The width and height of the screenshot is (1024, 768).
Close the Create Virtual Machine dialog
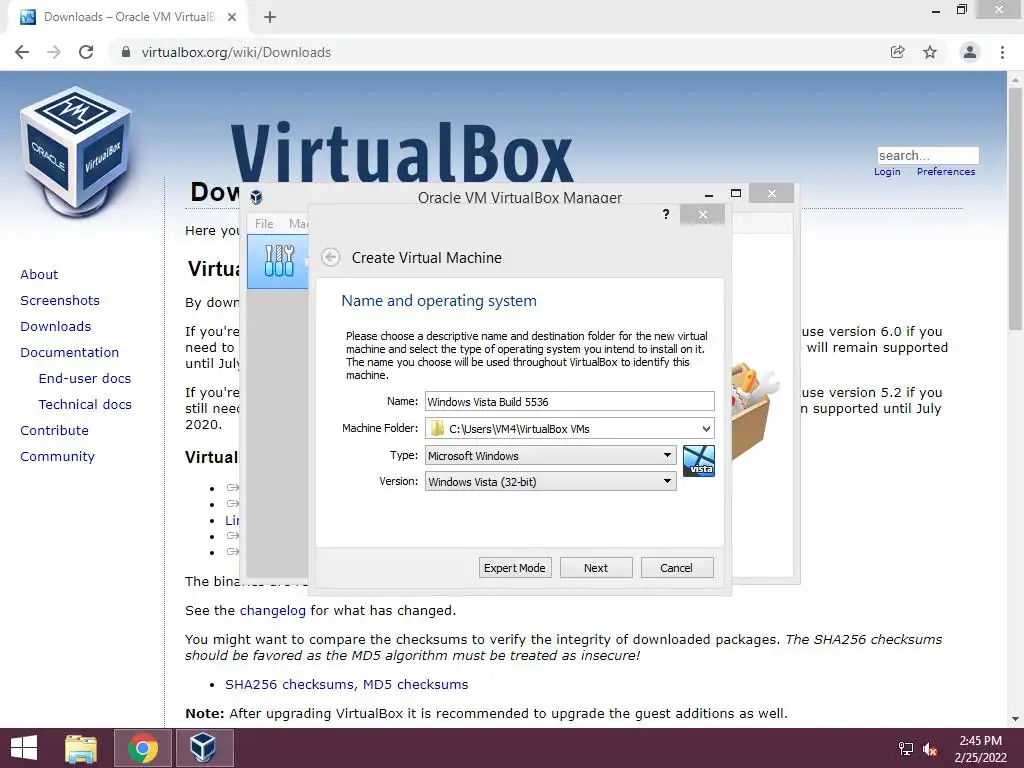pos(703,214)
